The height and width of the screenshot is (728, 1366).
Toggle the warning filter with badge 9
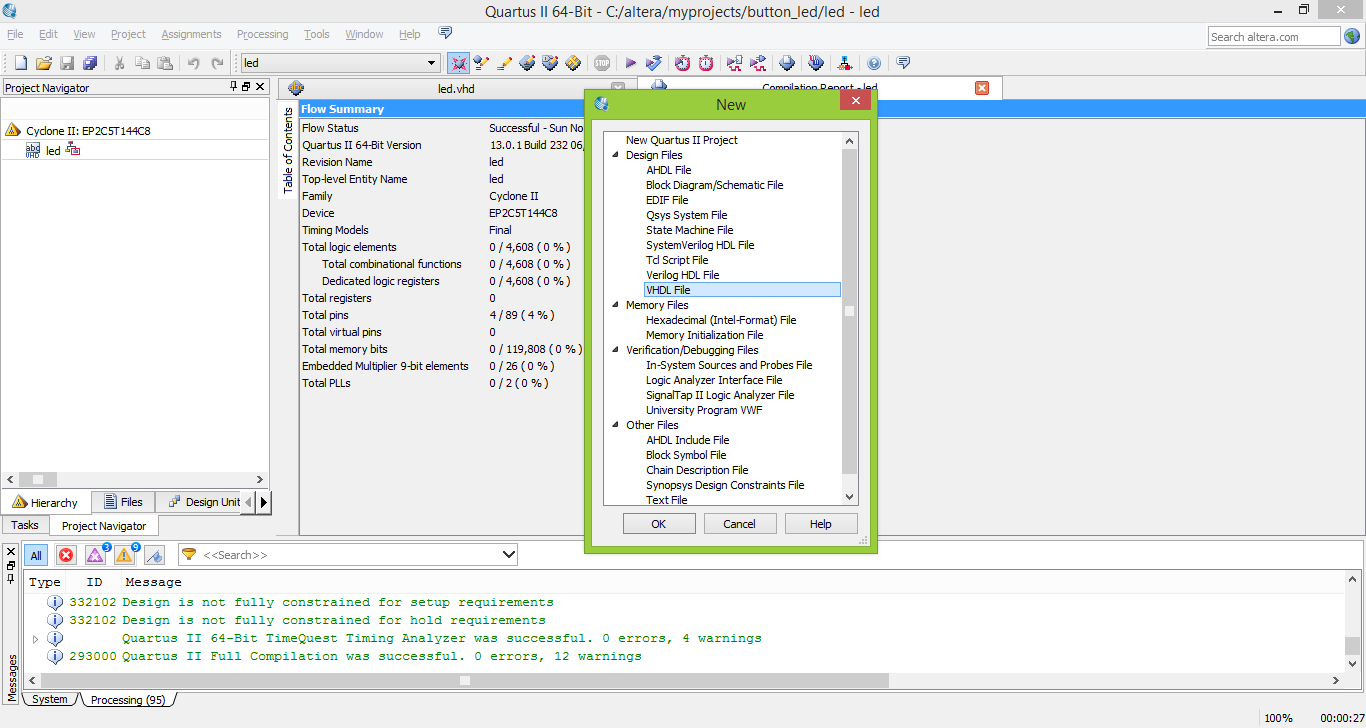(x=125, y=554)
